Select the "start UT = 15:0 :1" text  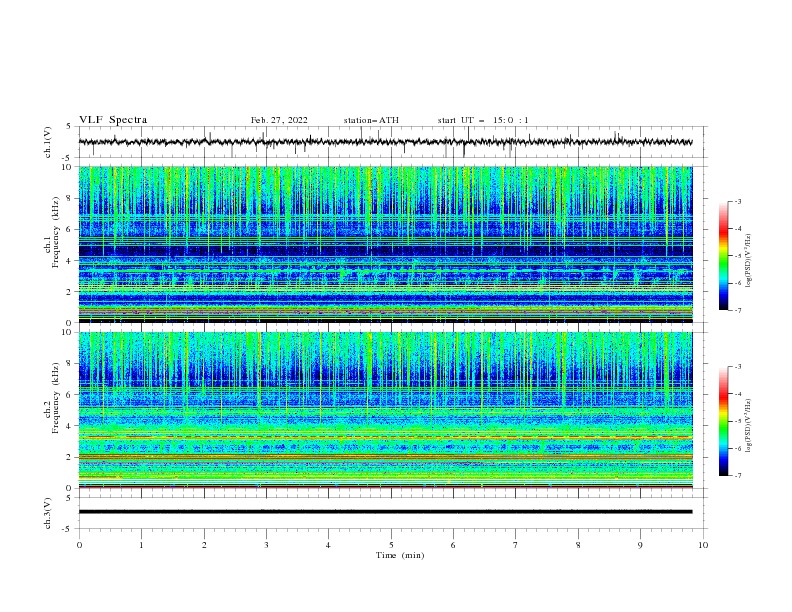click(483, 120)
